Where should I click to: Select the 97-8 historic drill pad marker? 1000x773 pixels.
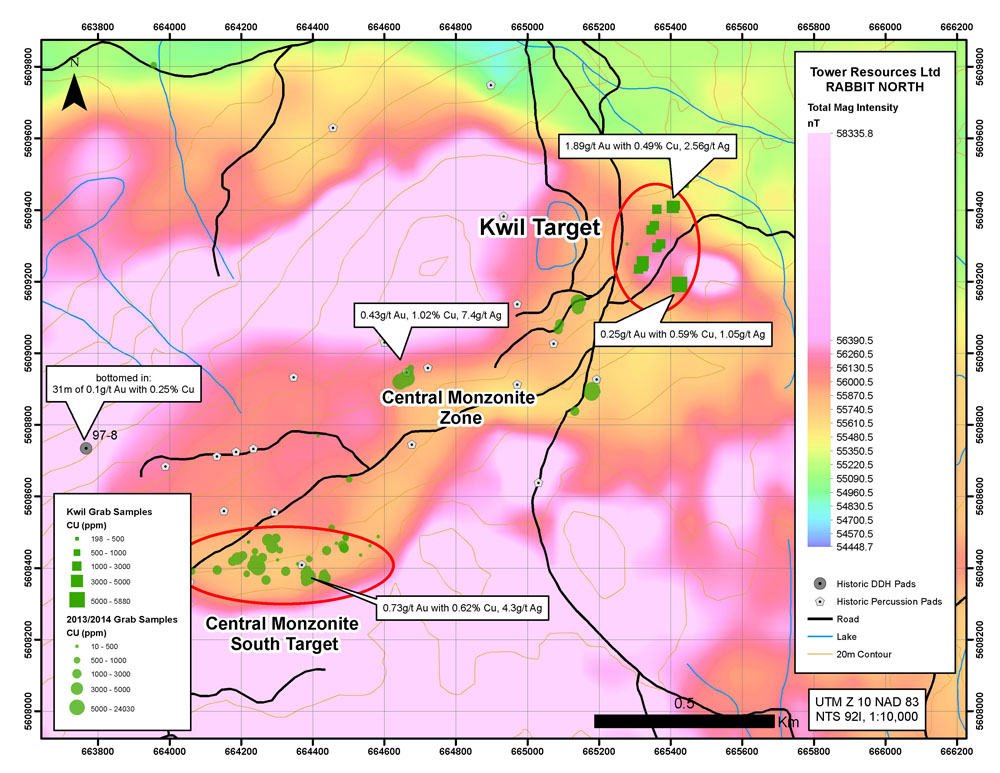(86, 448)
